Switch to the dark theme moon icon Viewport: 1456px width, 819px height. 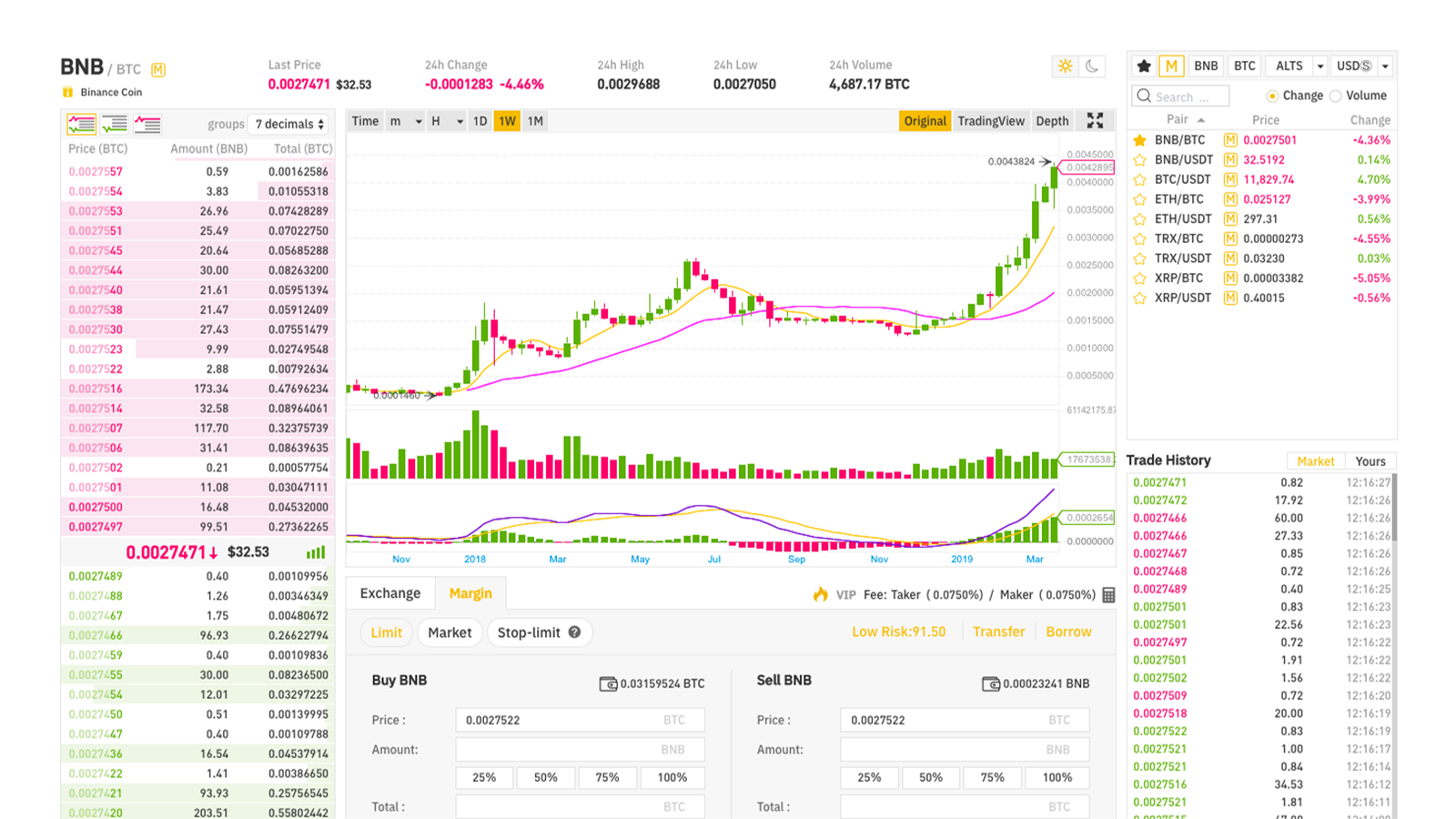(x=1093, y=66)
